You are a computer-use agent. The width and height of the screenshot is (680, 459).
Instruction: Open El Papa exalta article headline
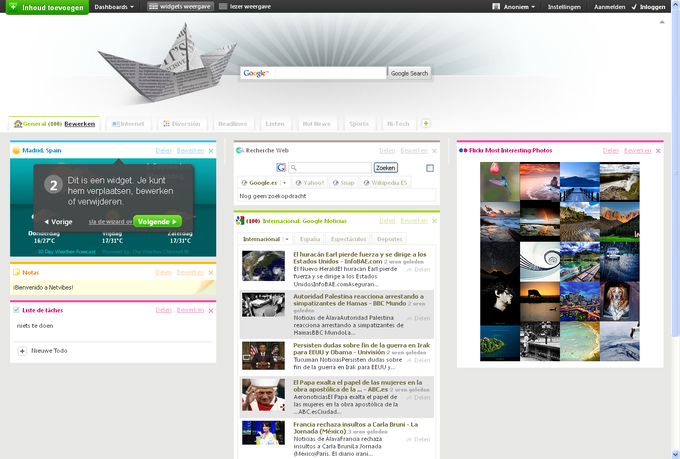pyautogui.click(x=357, y=386)
